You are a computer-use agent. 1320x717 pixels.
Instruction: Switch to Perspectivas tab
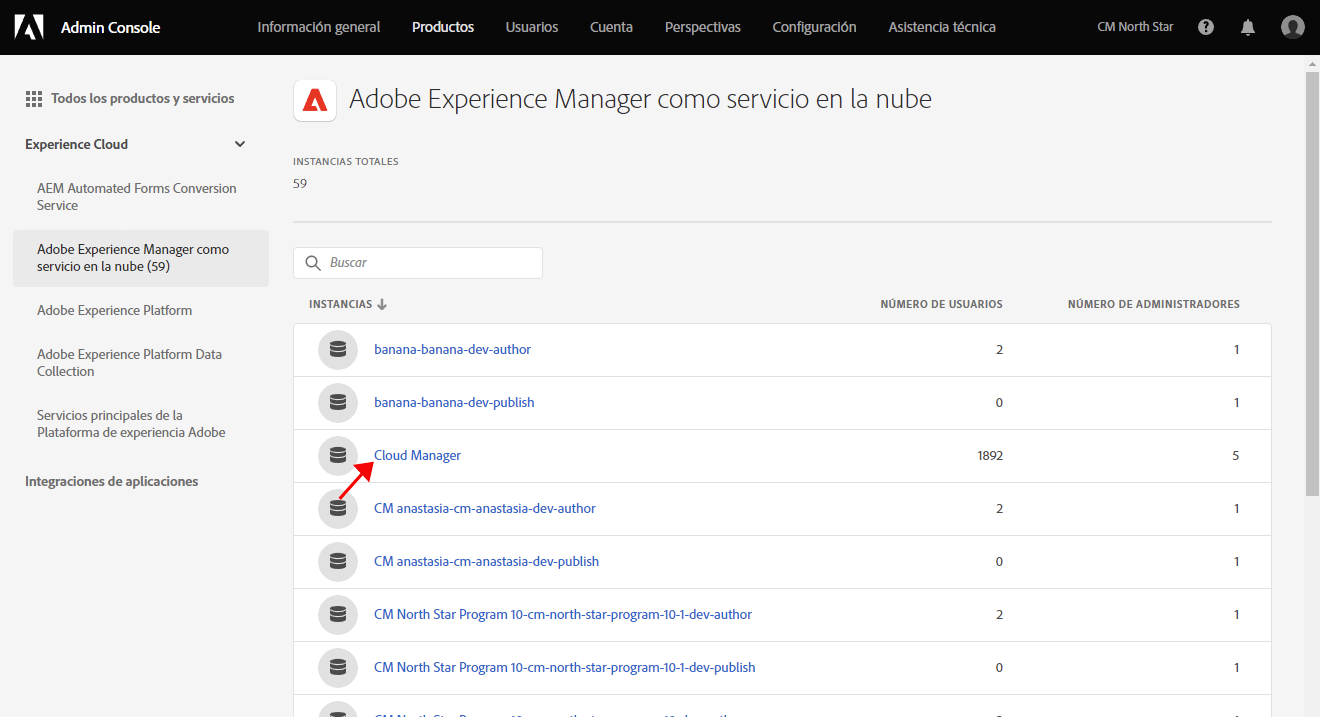tap(703, 27)
